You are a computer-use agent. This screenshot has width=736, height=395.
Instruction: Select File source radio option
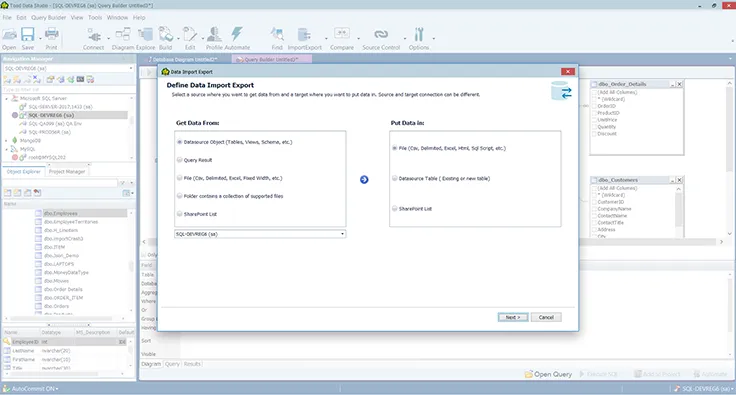click(x=180, y=178)
